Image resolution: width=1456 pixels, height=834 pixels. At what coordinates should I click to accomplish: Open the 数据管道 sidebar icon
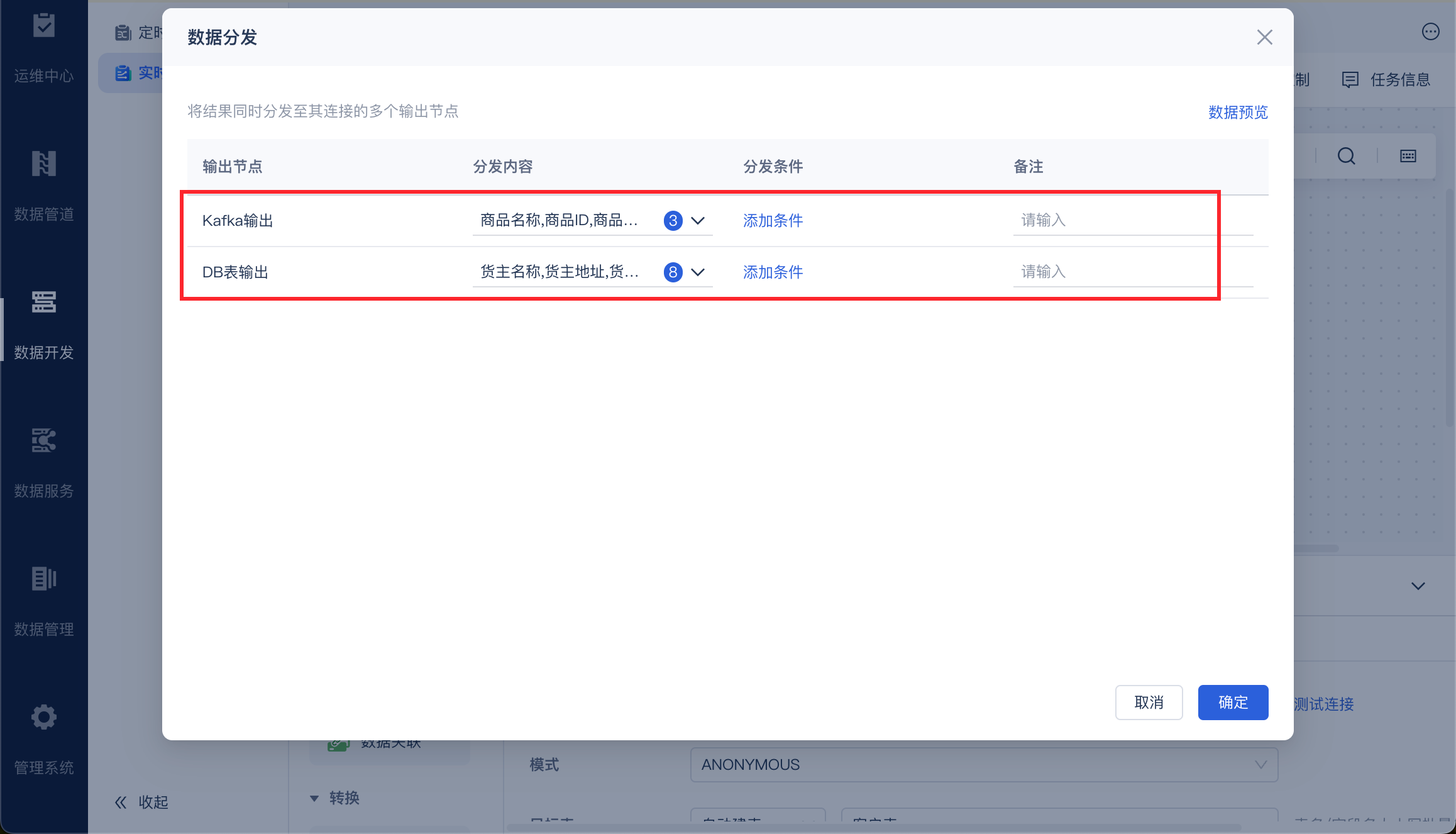(x=43, y=164)
